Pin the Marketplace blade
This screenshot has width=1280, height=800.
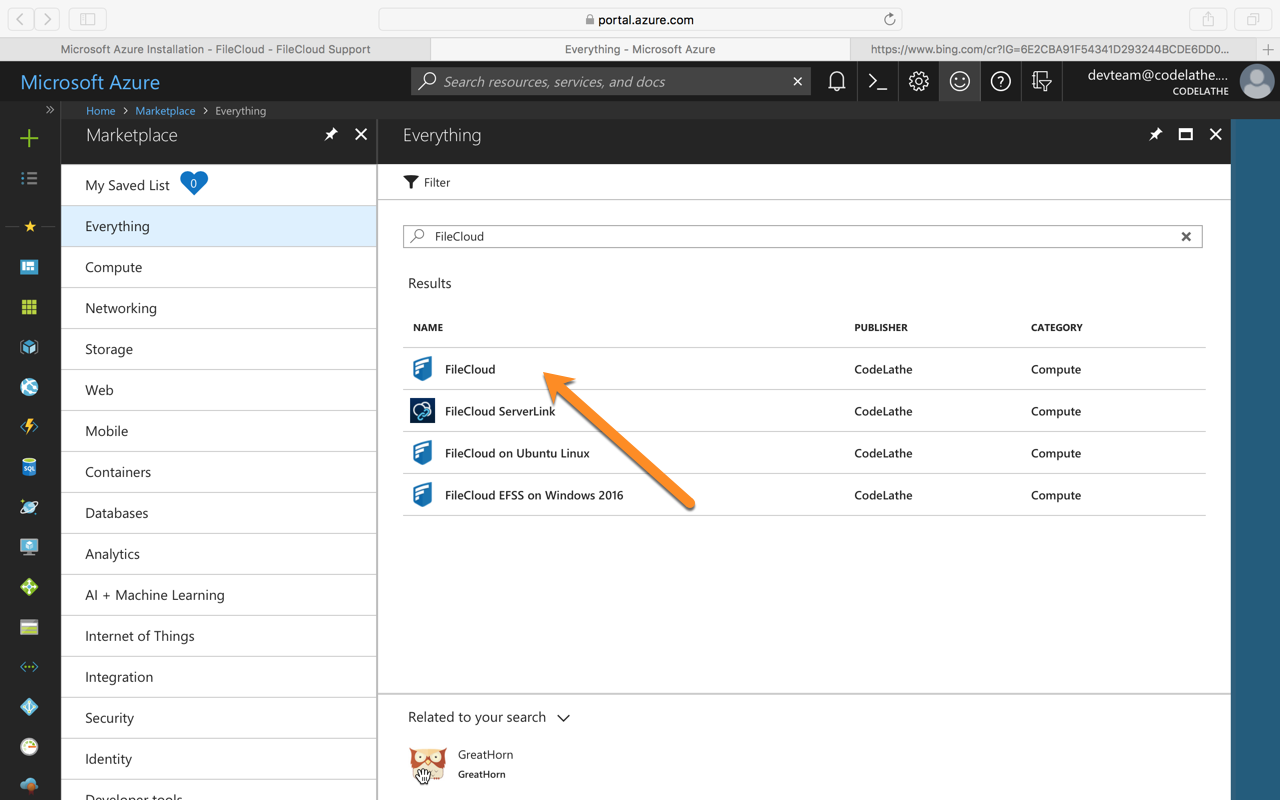[x=331, y=135]
